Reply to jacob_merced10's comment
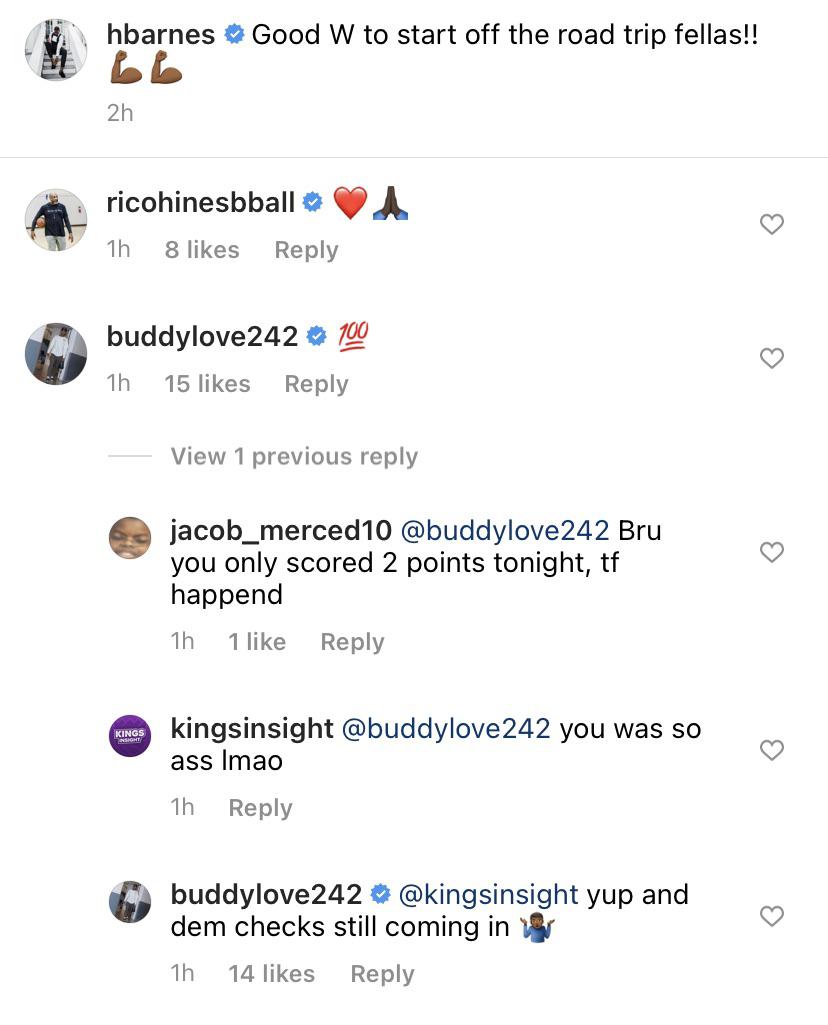Image resolution: width=828 pixels, height=1025 pixels. pyautogui.click(x=352, y=642)
